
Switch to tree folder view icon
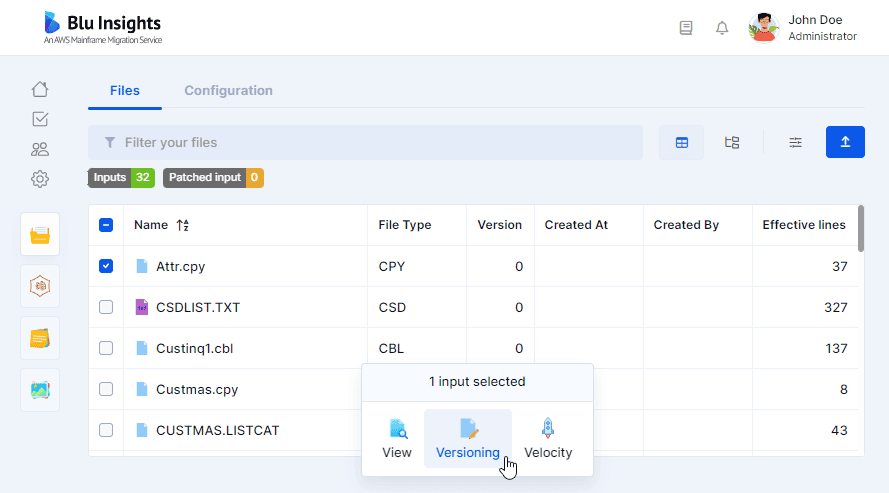point(732,142)
